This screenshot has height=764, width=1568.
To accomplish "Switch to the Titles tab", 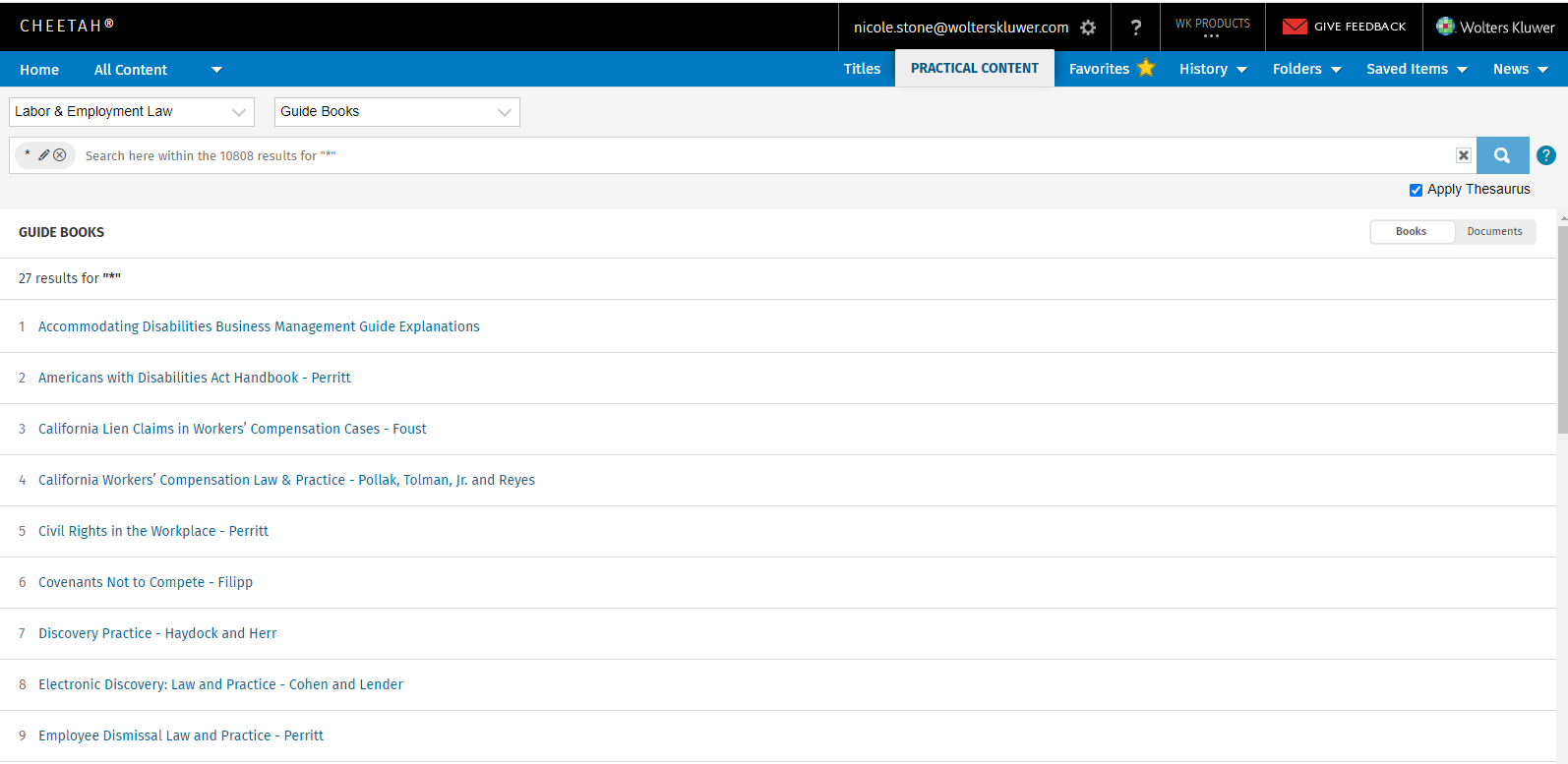I will pyautogui.click(x=862, y=69).
